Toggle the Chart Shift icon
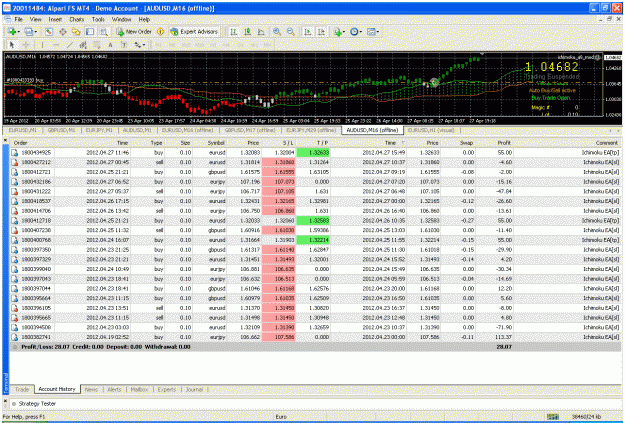The width and height of the screenshot is (625, 423). tap(321, 31)
